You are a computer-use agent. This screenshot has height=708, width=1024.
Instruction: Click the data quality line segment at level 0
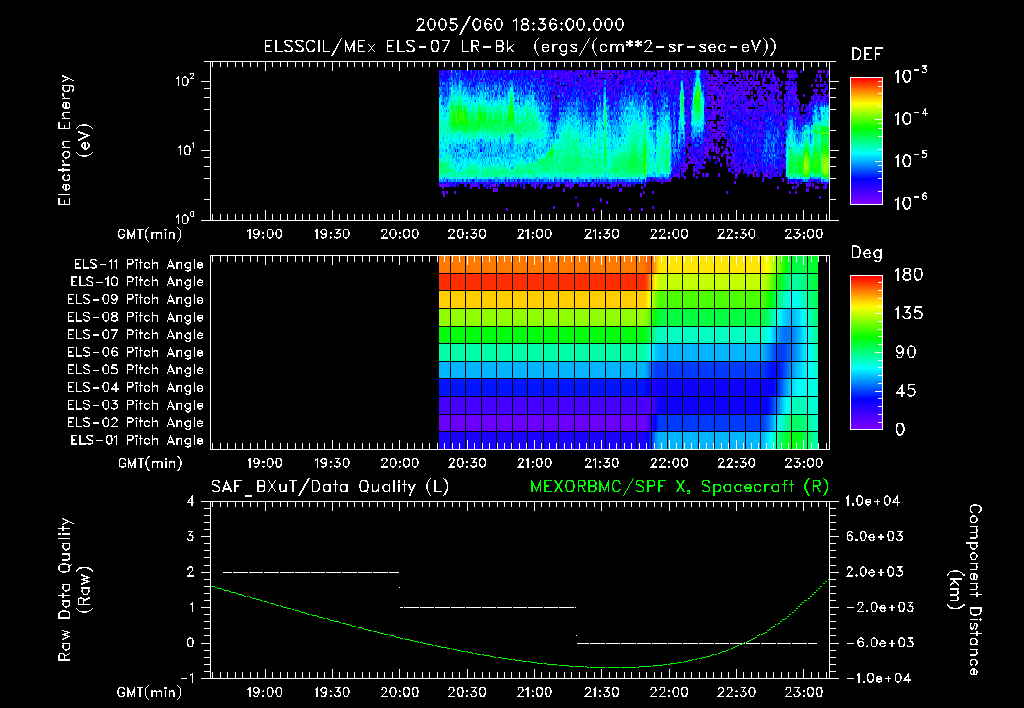coord(697,643)
